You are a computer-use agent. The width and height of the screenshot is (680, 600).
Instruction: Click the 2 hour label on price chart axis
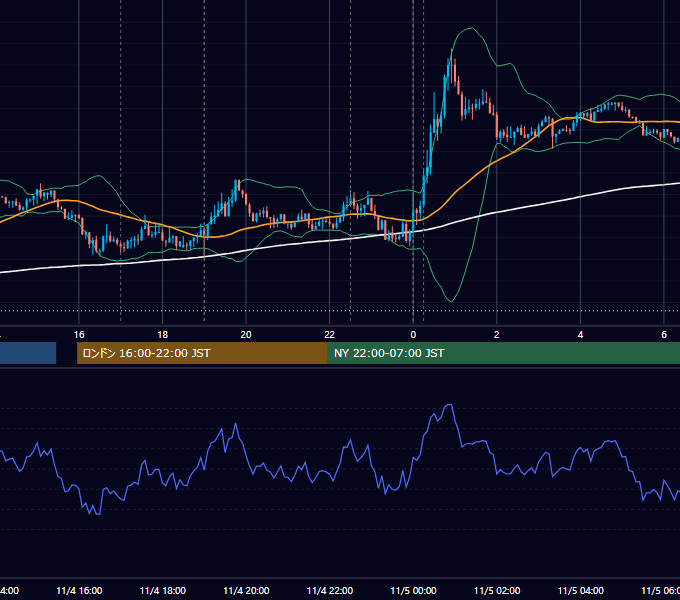[497, 335]
